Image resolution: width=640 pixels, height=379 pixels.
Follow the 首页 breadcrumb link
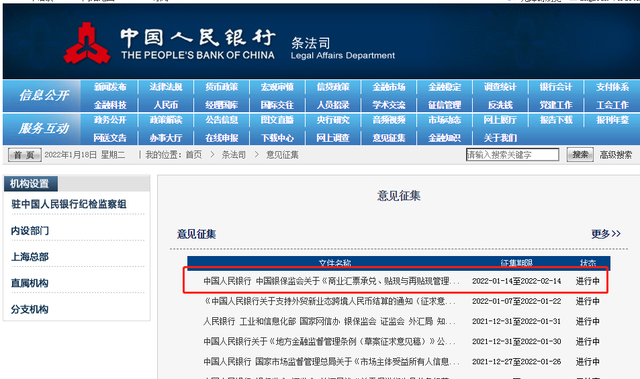193,155
